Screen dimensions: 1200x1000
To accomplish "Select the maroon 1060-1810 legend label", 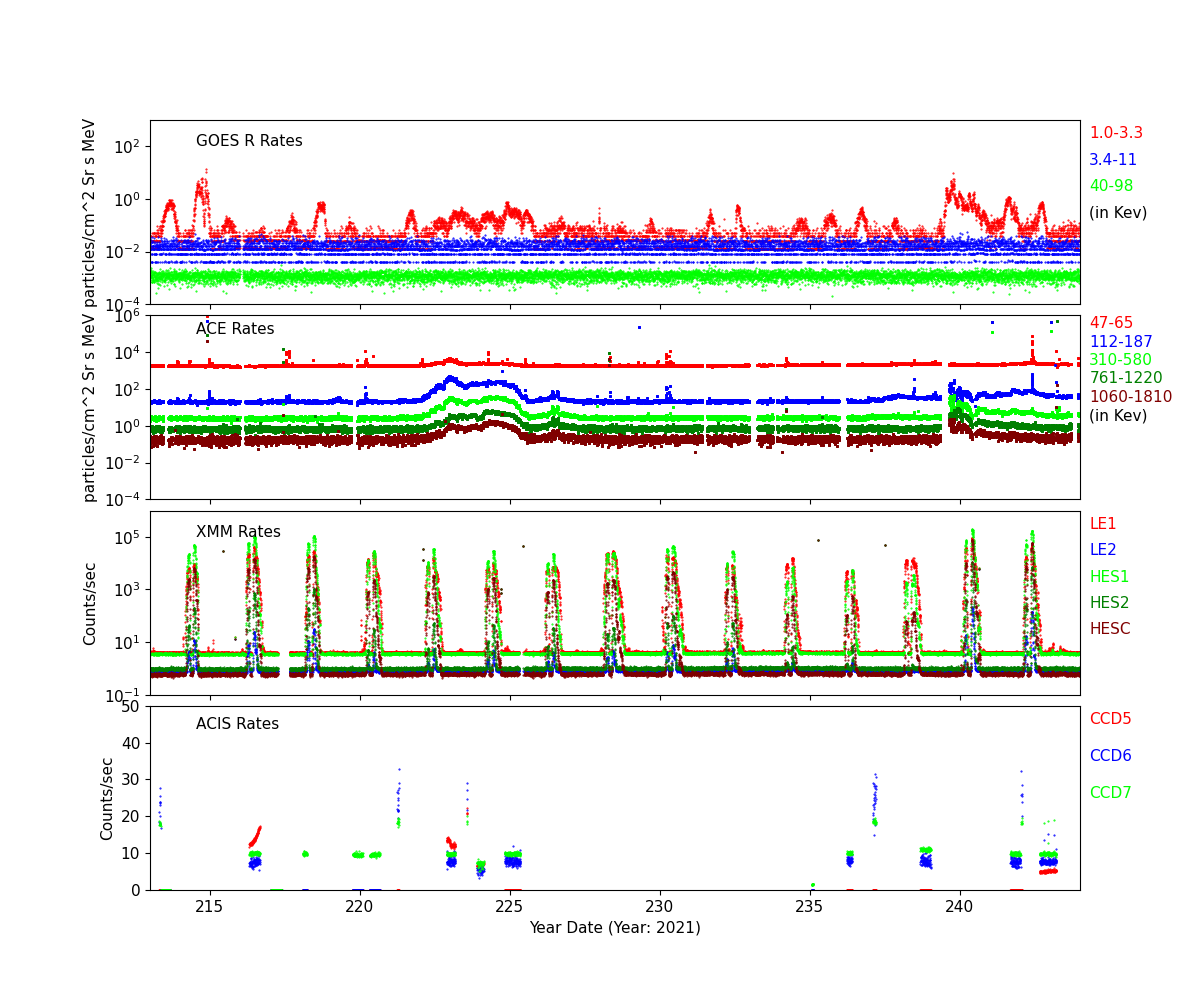I will (x=1130, y=397).
